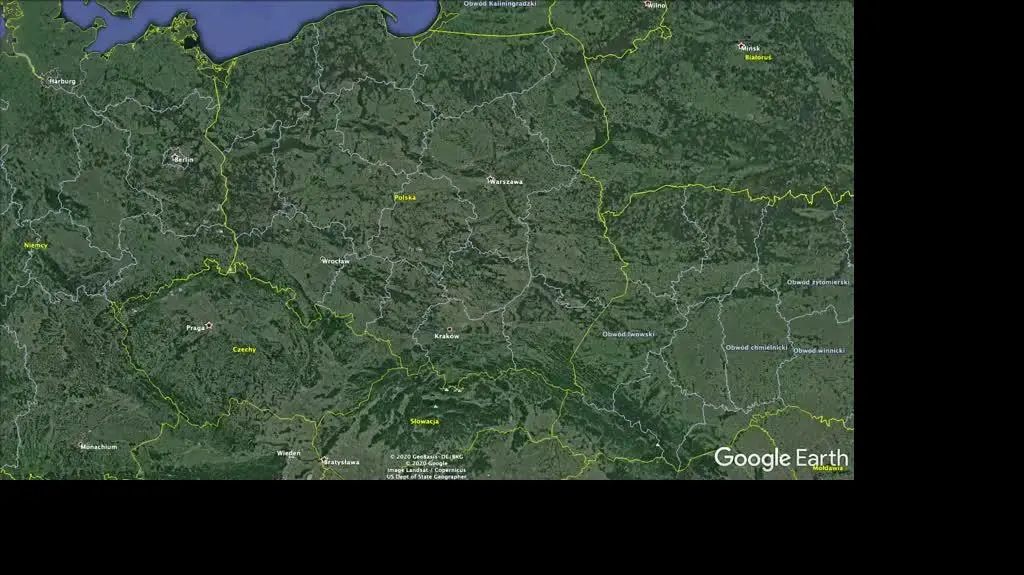Click the Kraków city marker icon
This screenshot has width=1024, height=575.
[x=449, y=330]
